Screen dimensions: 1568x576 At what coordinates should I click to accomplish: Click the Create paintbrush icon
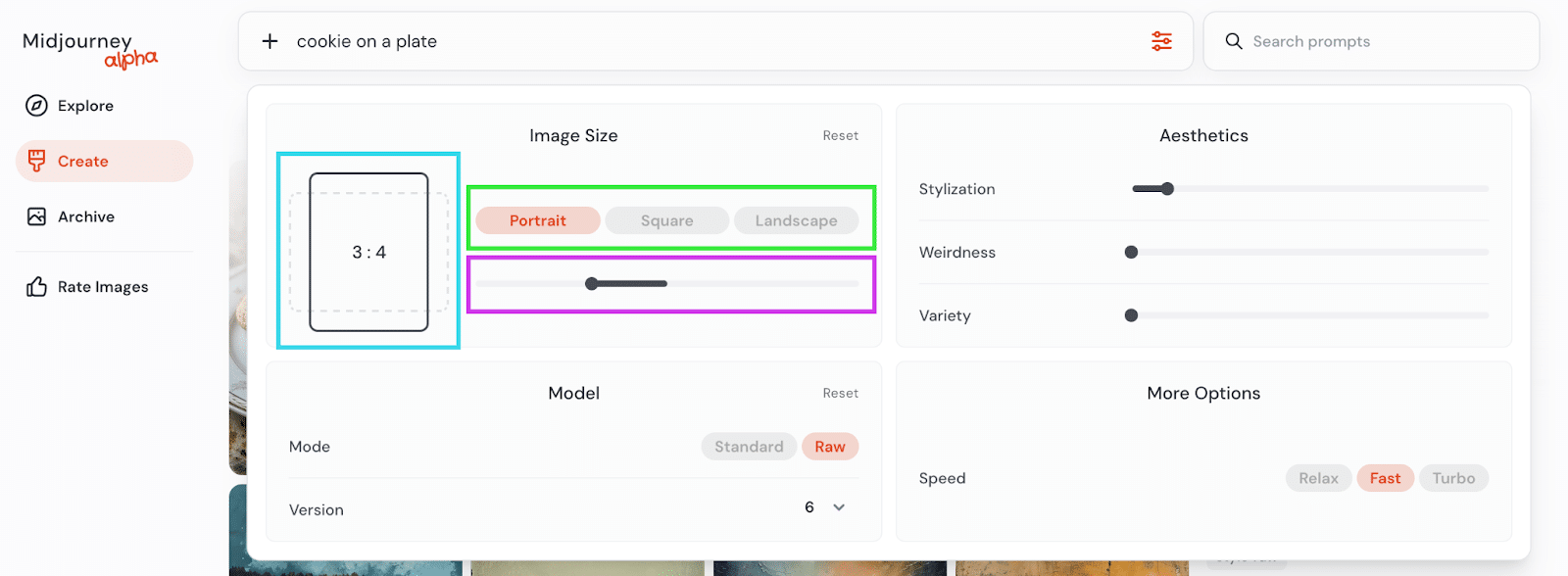(x=37, y=161)
